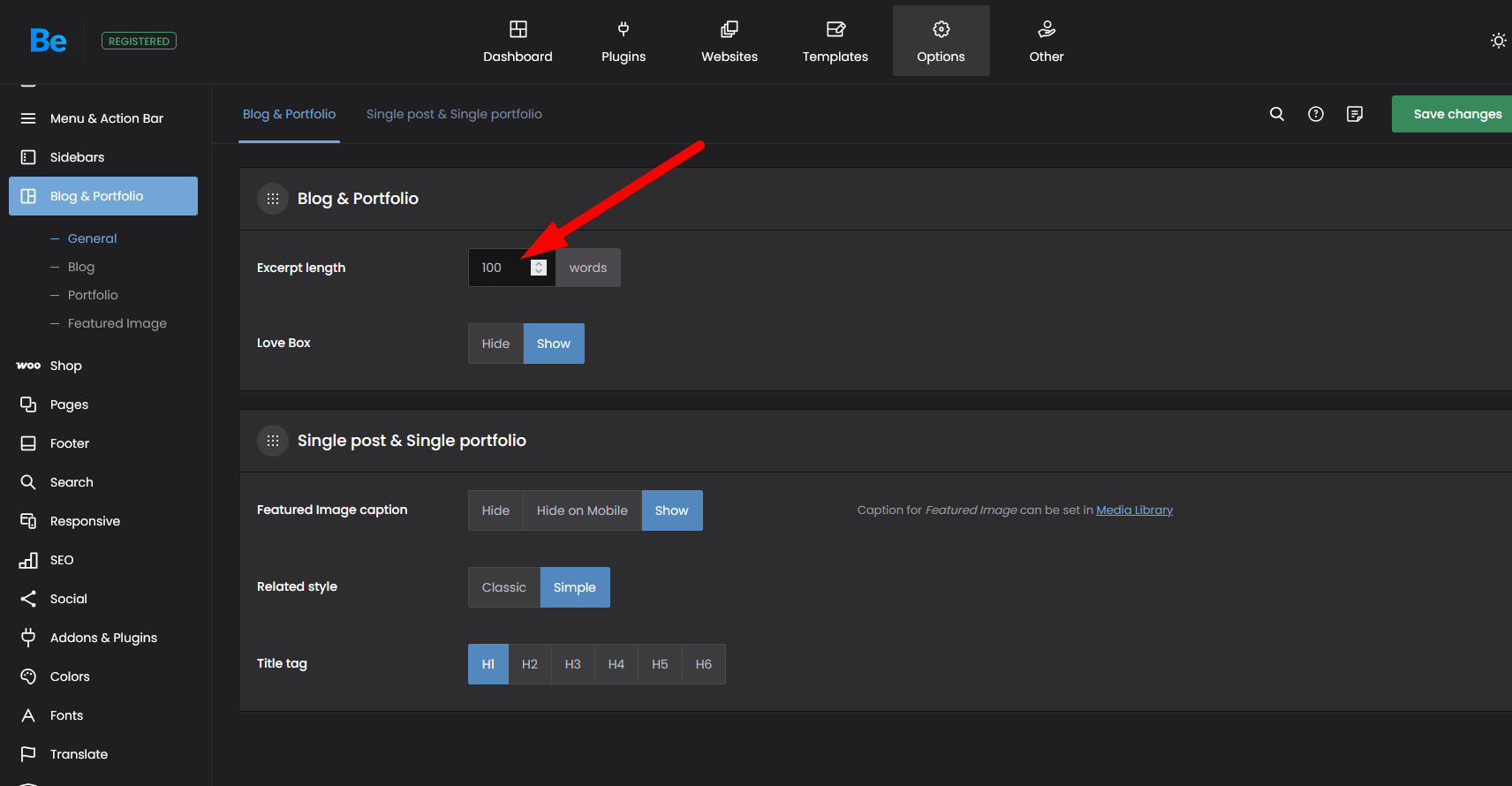Set Featured Image caption to Show

click(x=672, y=510)
